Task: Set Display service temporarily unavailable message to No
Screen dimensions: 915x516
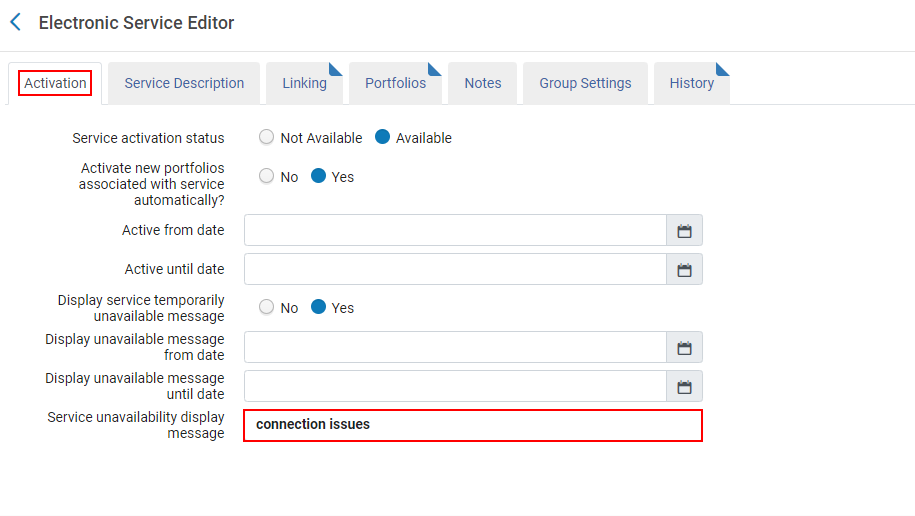Action: coord(267,307)
